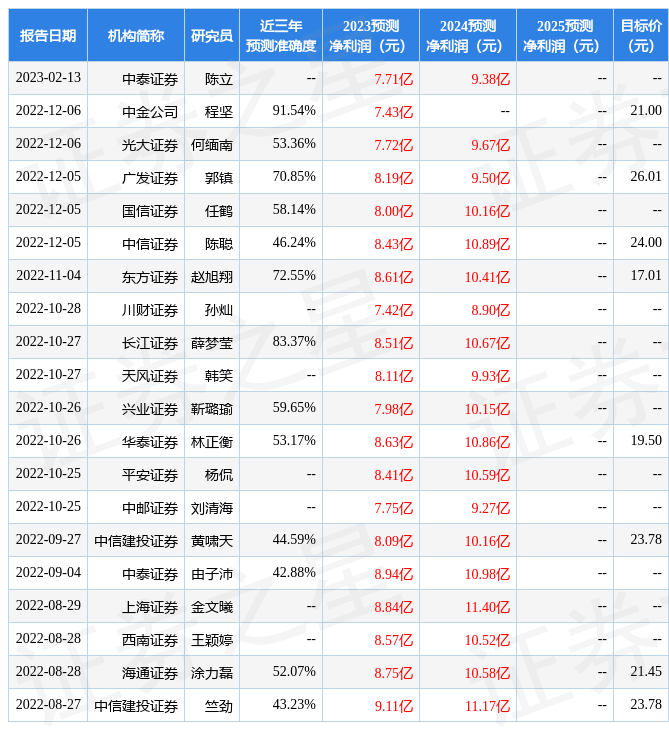The image size is (669, 730).
Task: Click researcher name 王颖婷
Action: coord(212,641)
